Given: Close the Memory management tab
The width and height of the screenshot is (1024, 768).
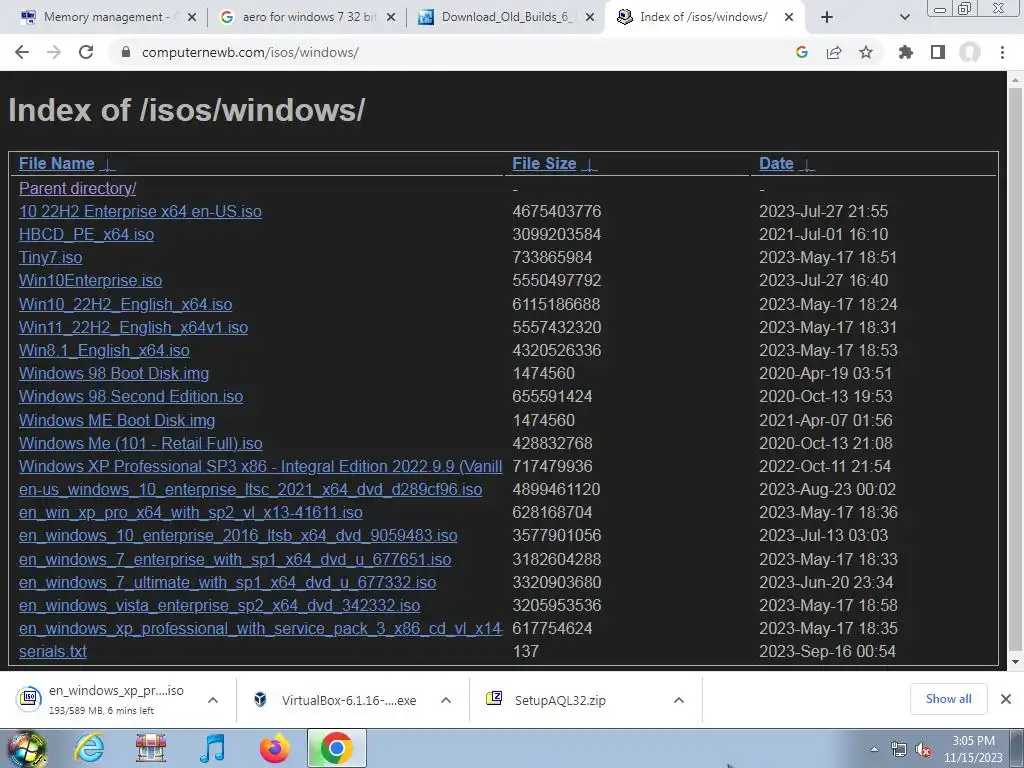Looking at the screenshot, I should tap(192, 18).
